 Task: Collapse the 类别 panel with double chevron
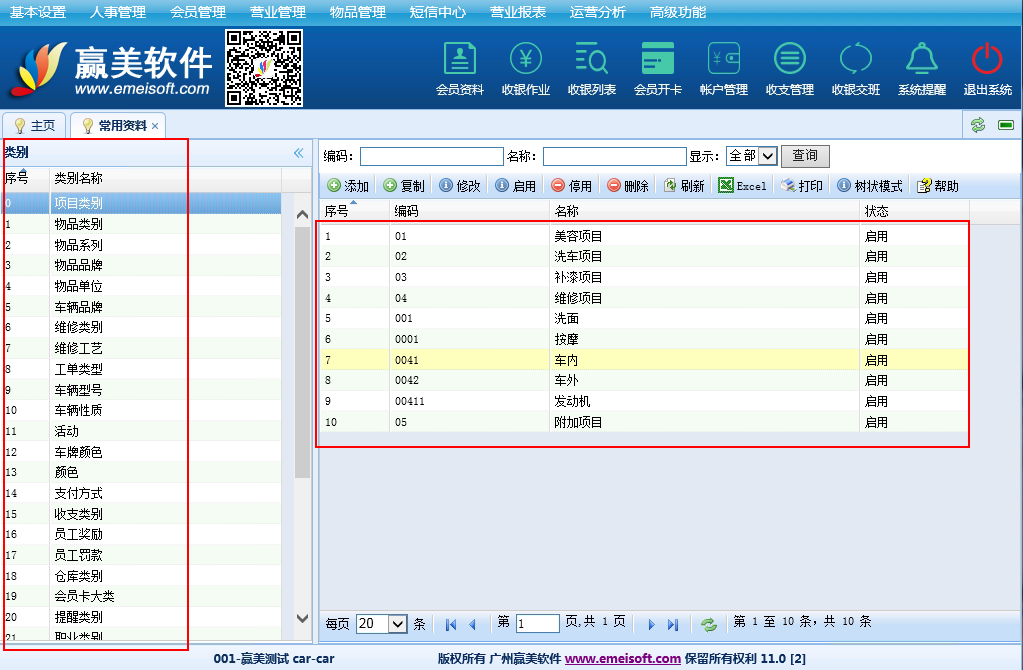click(x=298, y=153)
